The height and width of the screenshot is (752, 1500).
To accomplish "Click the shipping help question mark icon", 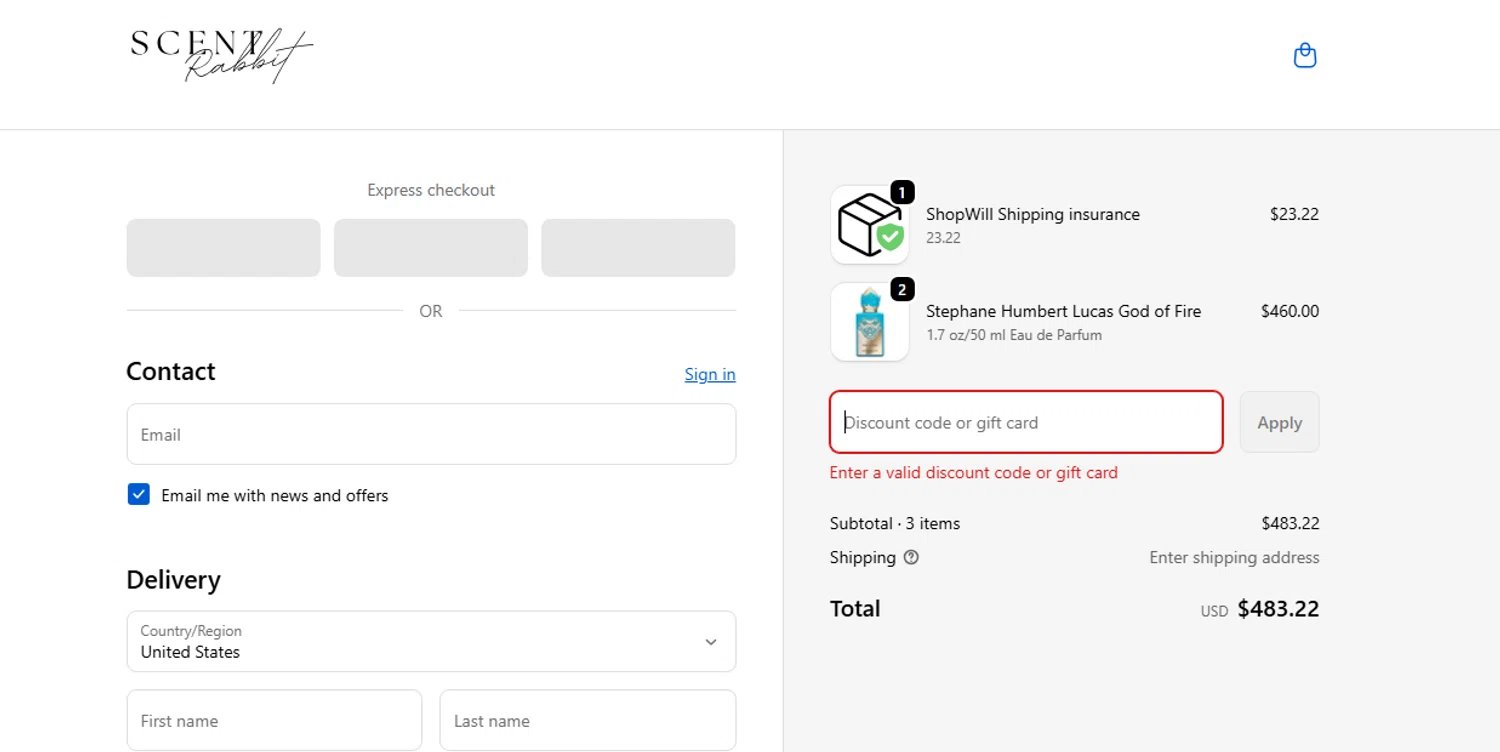I will 911,558.
